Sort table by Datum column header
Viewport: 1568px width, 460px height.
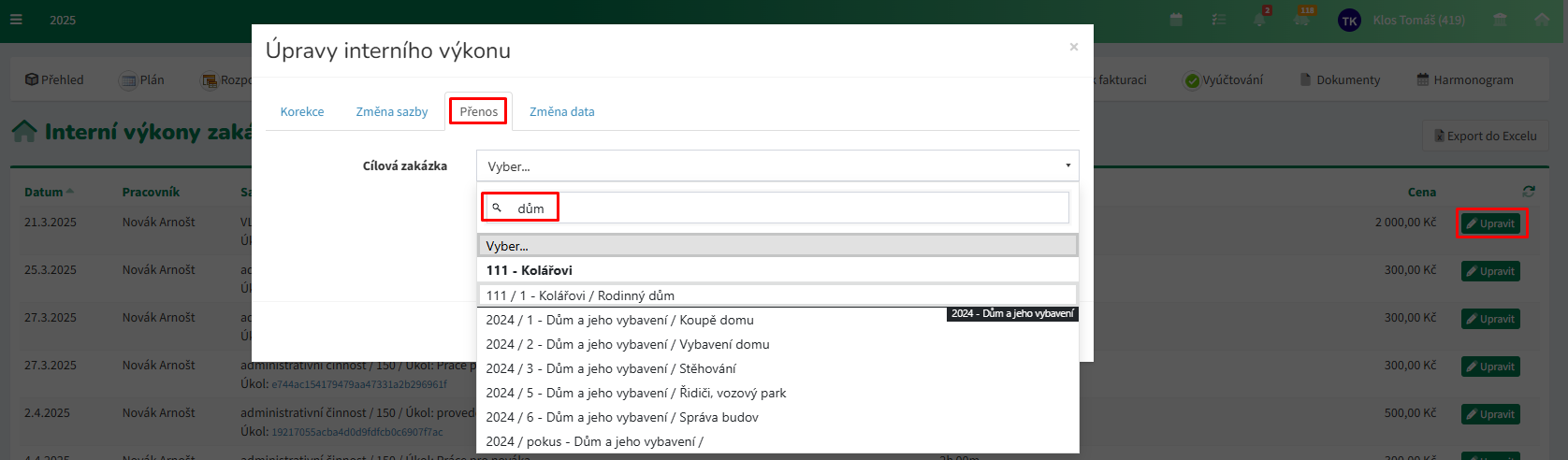pyautogui.click(x=44, y=192)
